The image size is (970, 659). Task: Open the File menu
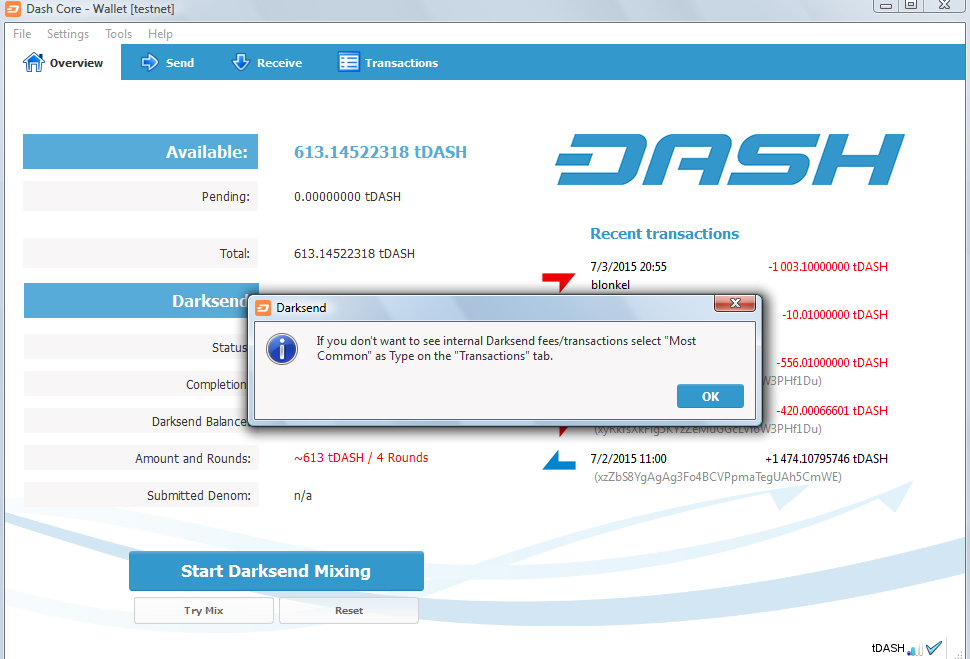(22, 34)
